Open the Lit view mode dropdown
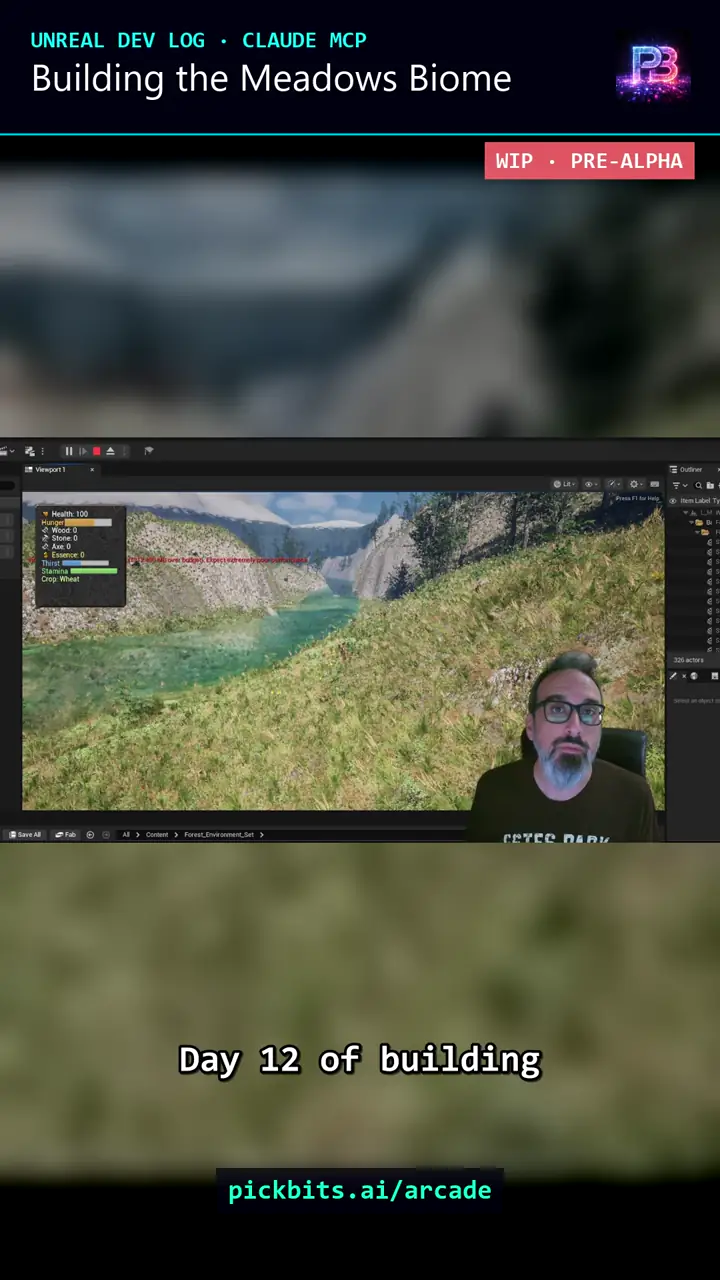This screenshot has width=720, height=1280. pos(565,484)
